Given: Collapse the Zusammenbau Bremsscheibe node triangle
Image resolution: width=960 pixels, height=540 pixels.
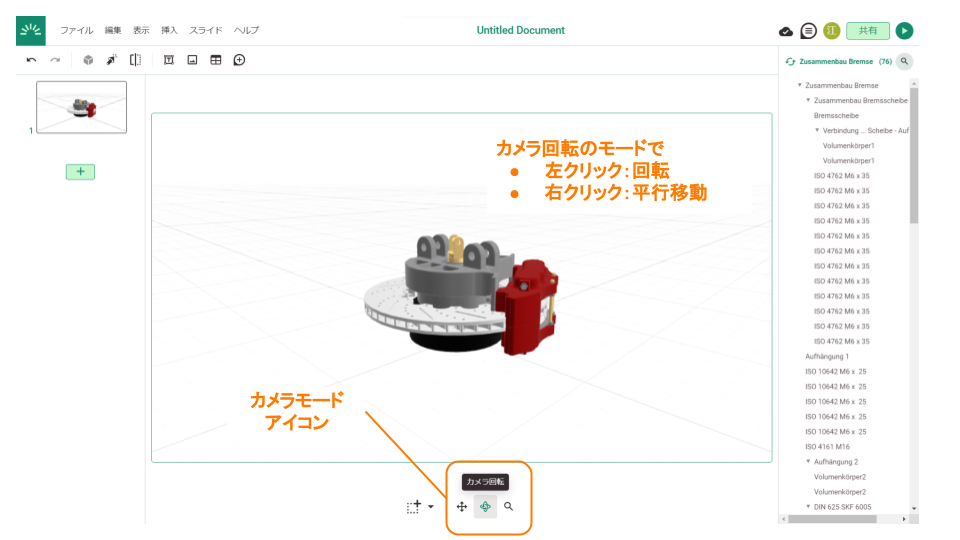Looking at the screenshot, I should pos(808,100).
